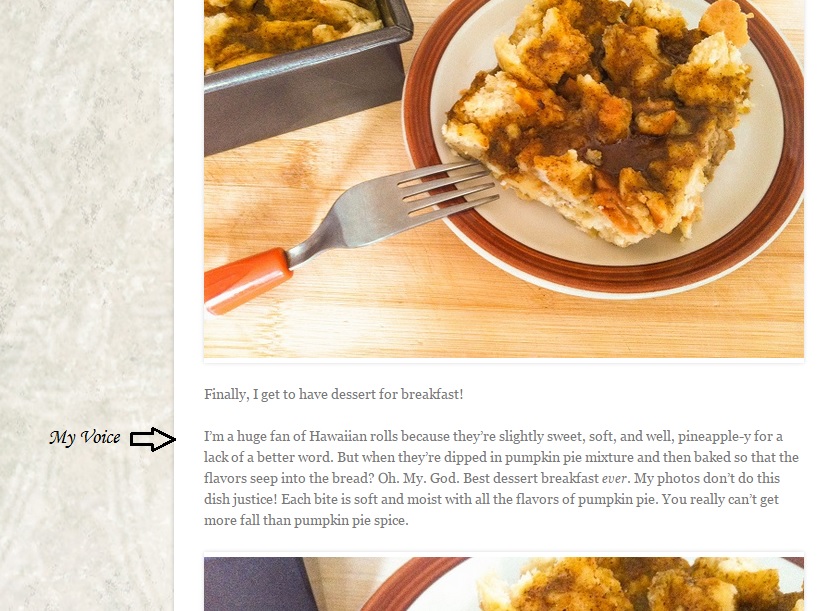Click the textured gray left sidebar background
The height and width of the screenshot is (611, 839).
pos(86,214)
